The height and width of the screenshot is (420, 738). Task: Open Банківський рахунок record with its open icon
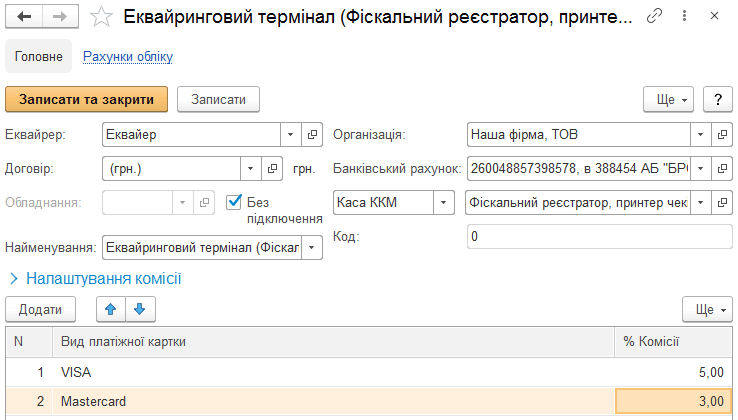click(x=722, y=169)
